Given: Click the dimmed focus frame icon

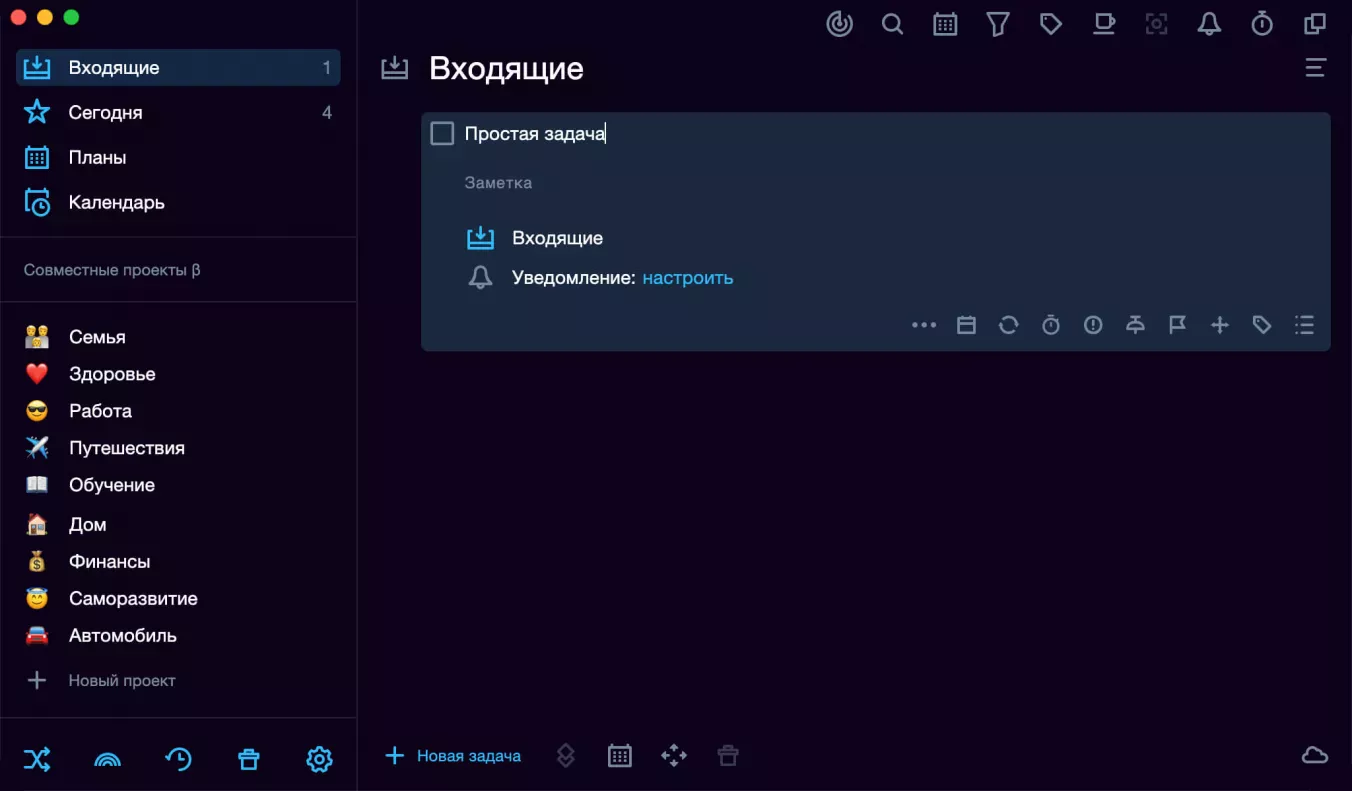Looking at the screenshot, I should click(1156, 24).
